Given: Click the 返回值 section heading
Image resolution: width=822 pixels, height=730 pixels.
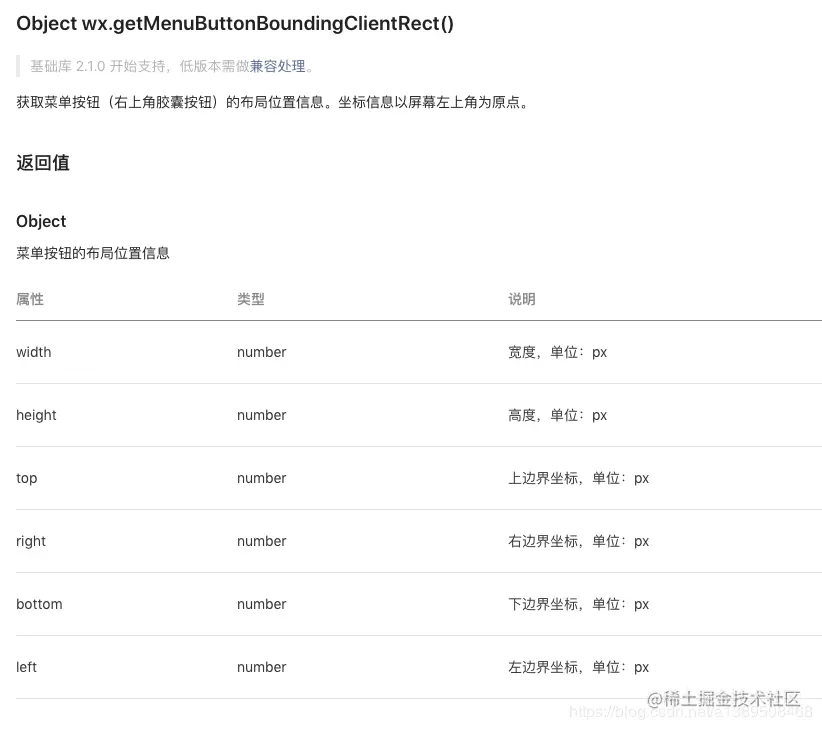Looking at the screenshot, I should [42, 163].
